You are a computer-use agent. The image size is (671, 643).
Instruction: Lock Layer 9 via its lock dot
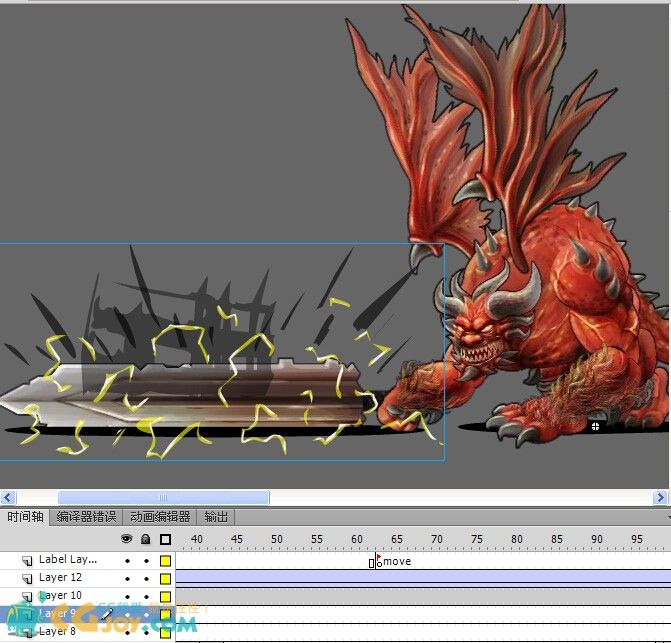(146, 614)
